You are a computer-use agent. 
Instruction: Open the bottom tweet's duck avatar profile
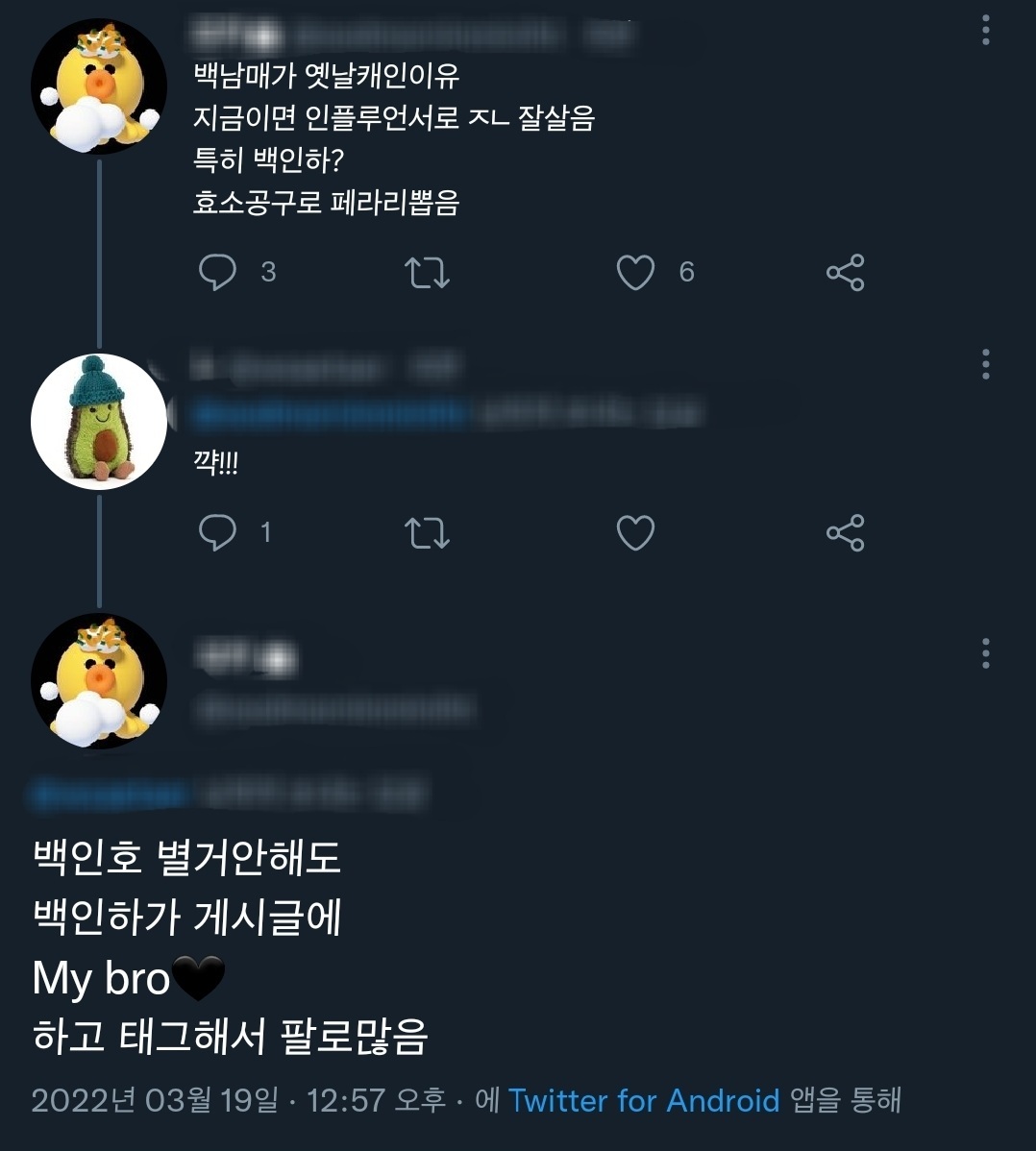pyautogui.click(x=99, y=680)
